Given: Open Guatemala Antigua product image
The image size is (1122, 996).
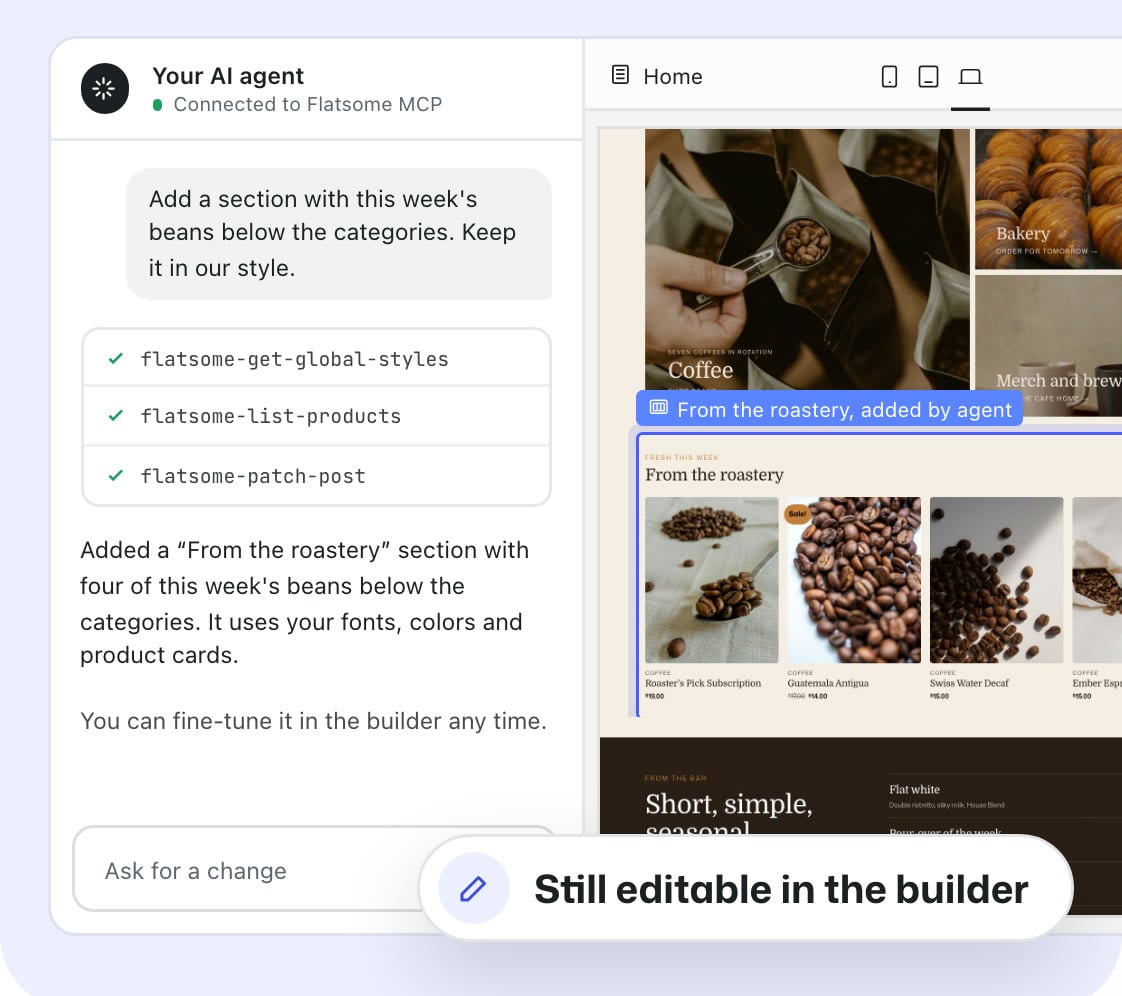Looking at the screenshot, I should pos(854,580).
